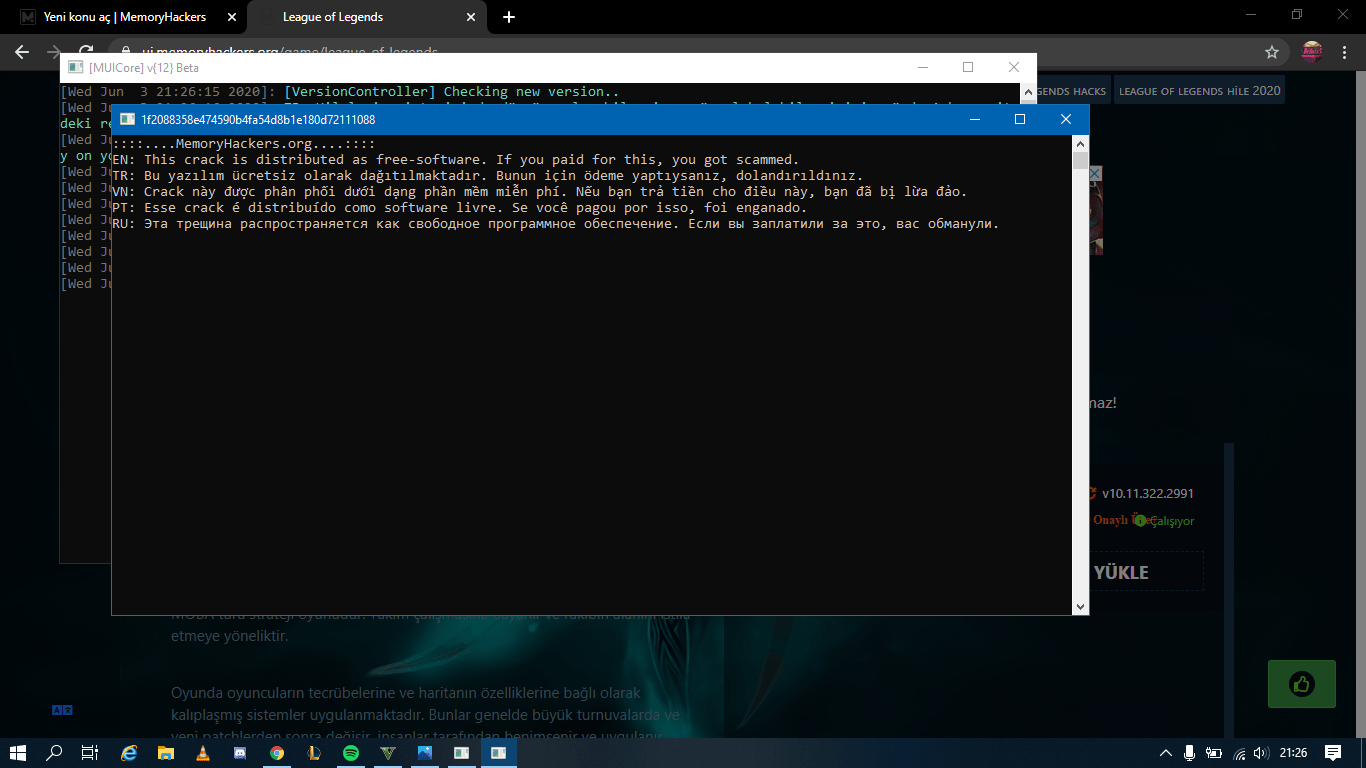Screen dimensions: 1366x768
Task: Open a new Chrome tab
Action: coord(509,17)
